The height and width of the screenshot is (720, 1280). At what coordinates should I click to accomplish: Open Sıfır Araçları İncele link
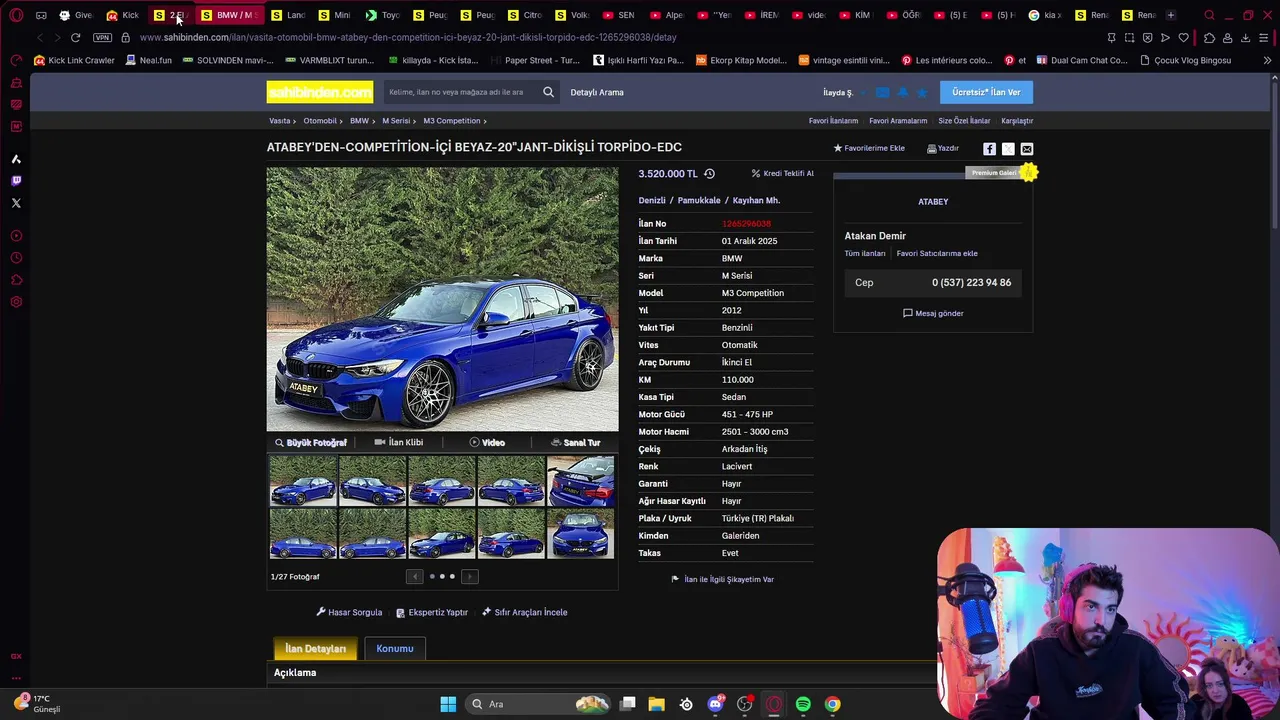coord(525,612)
